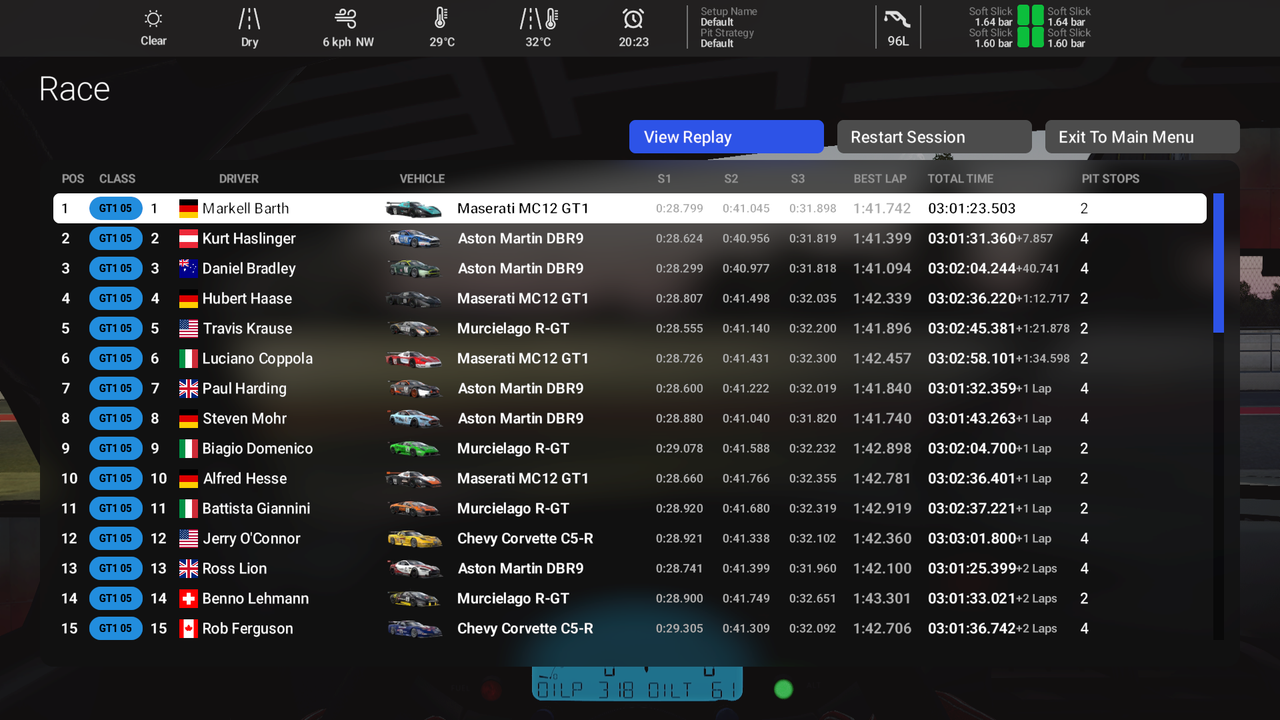Sort by the BEST LAP column header
This screenshot has width=1280, height=720.
coord(880,179)
